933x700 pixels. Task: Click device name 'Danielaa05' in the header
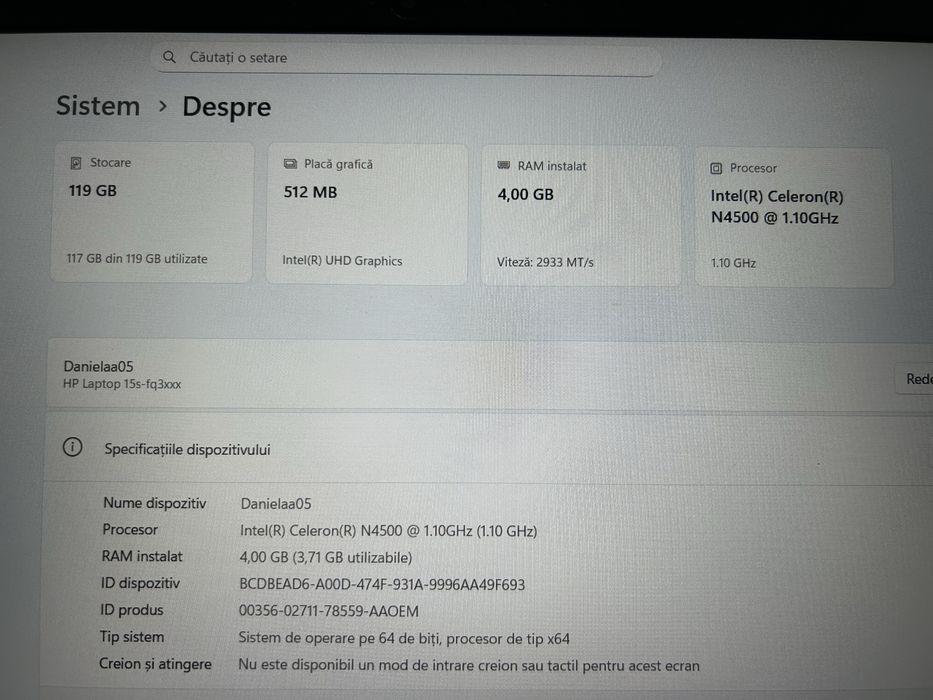click(x=98, y=367)
